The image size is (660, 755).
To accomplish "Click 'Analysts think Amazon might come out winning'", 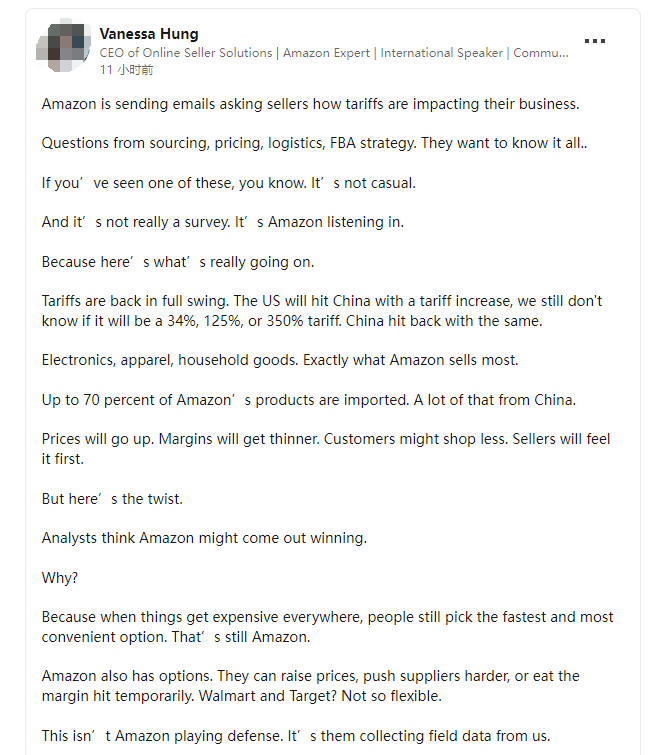I will [204, 538].
